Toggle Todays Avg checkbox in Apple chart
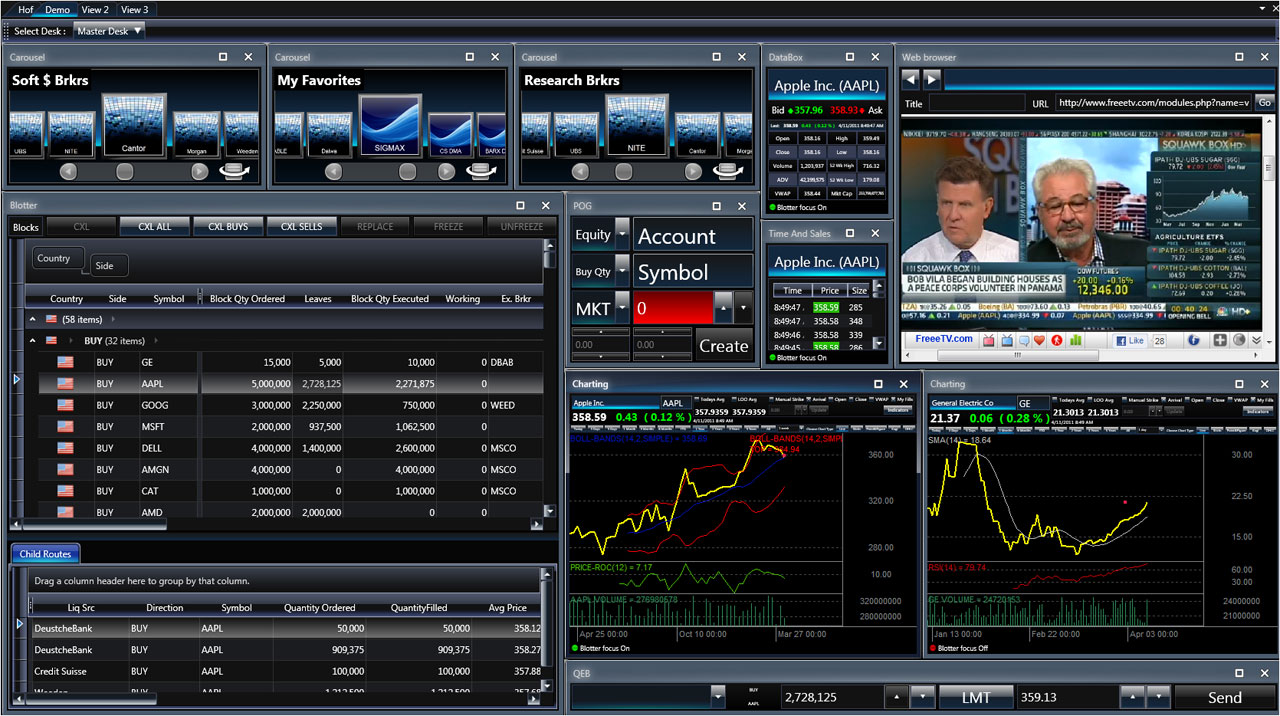This screenshot has height=716, width=1280. point(695,399)
